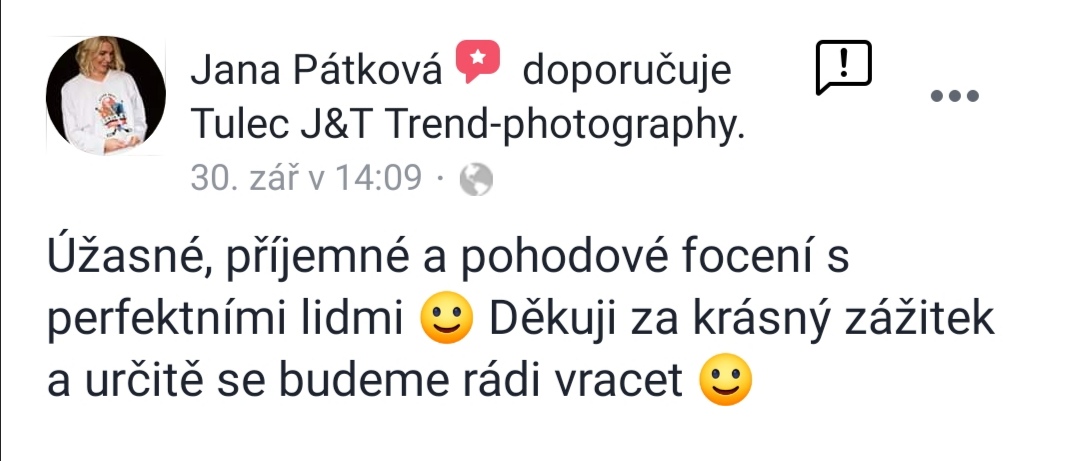Image resolution: width=1080 pixels, height=461 pixels.
Task: Click the timestamp '30. zář v 14:09'
Action: 306,178
